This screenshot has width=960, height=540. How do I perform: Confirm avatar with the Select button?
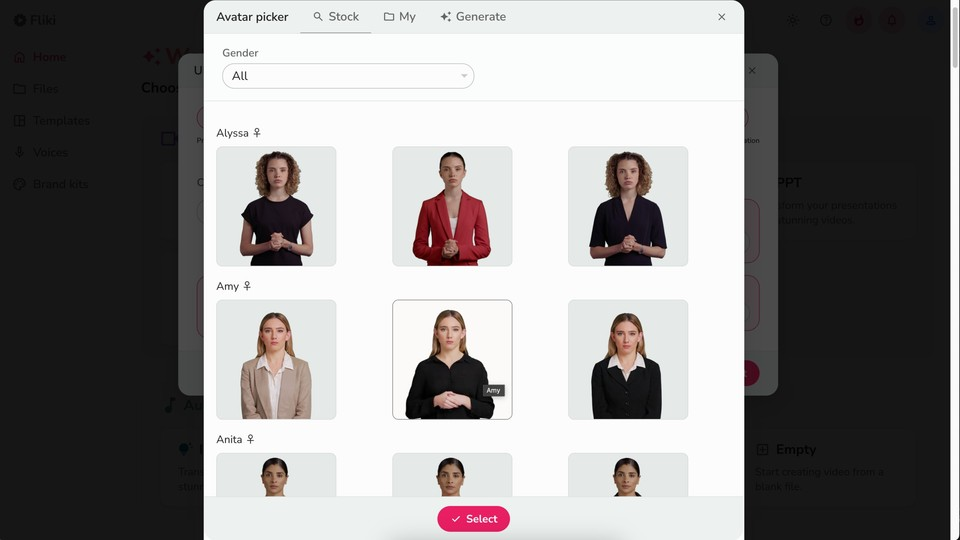click(473, 519)
